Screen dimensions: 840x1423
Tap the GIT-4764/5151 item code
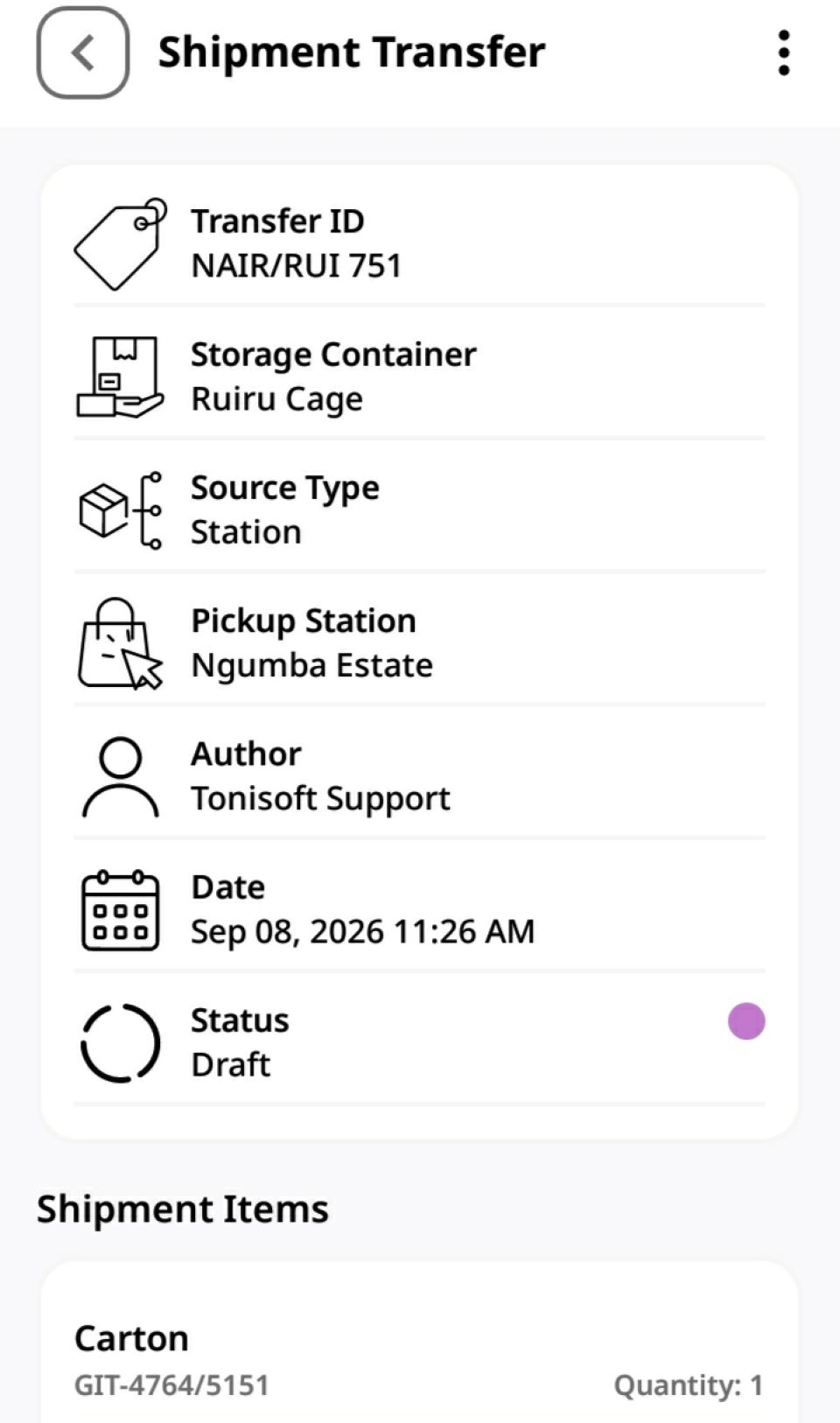point(171,1385)
